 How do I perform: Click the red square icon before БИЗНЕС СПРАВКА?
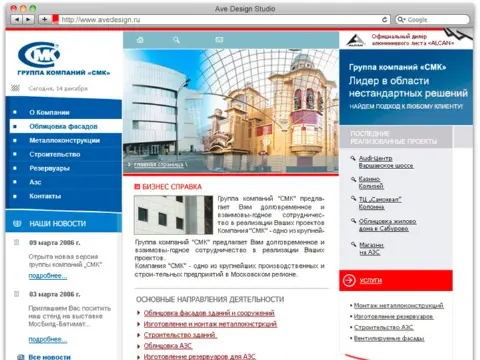137,187
